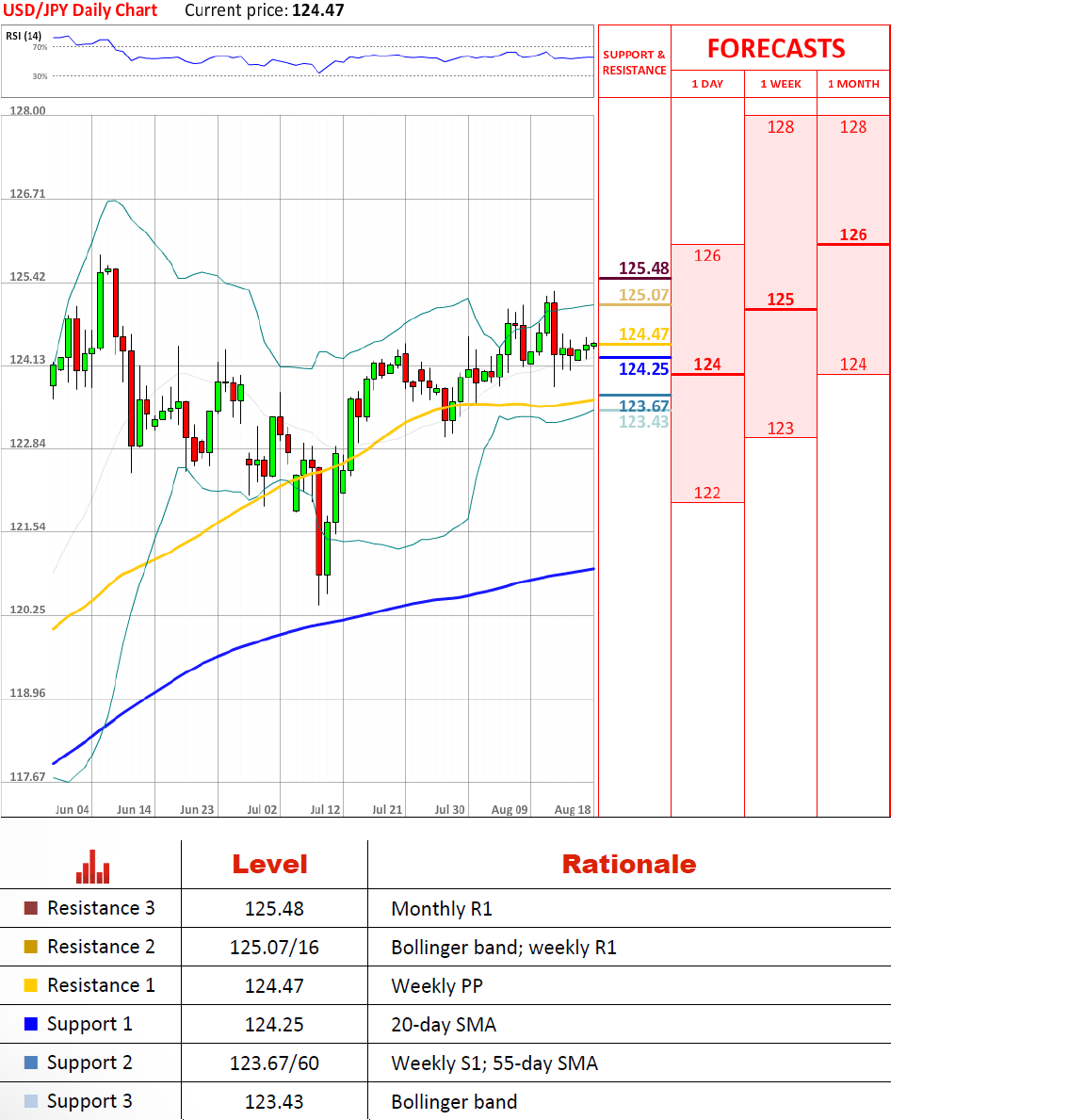Select the 124.47 level label beside chart
This screenshot has height=1120, width=1085.
(643, 334)
